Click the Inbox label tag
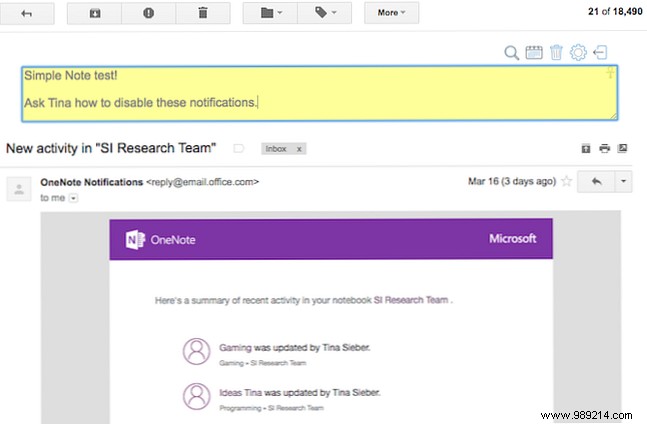The height and width of the screenshot is (424, 647). [276, 148]
